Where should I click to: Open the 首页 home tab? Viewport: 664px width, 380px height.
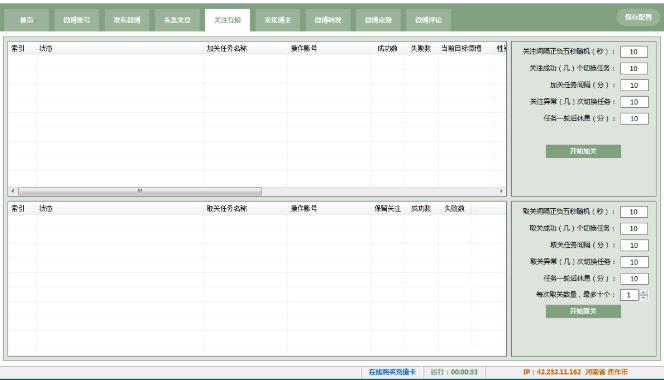click(26, 20)
